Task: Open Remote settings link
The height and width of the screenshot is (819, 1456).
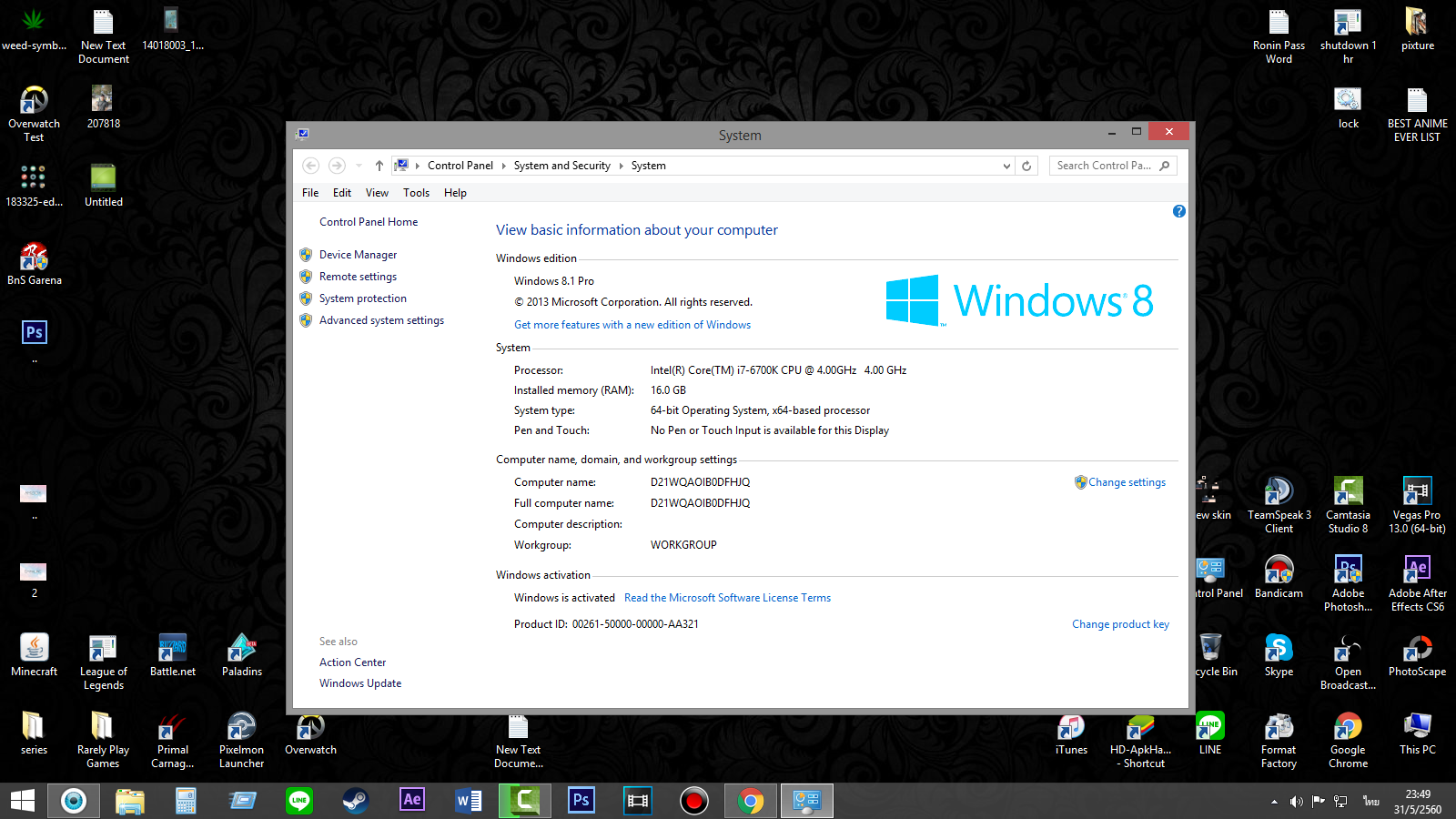Action: pos(358,277)
